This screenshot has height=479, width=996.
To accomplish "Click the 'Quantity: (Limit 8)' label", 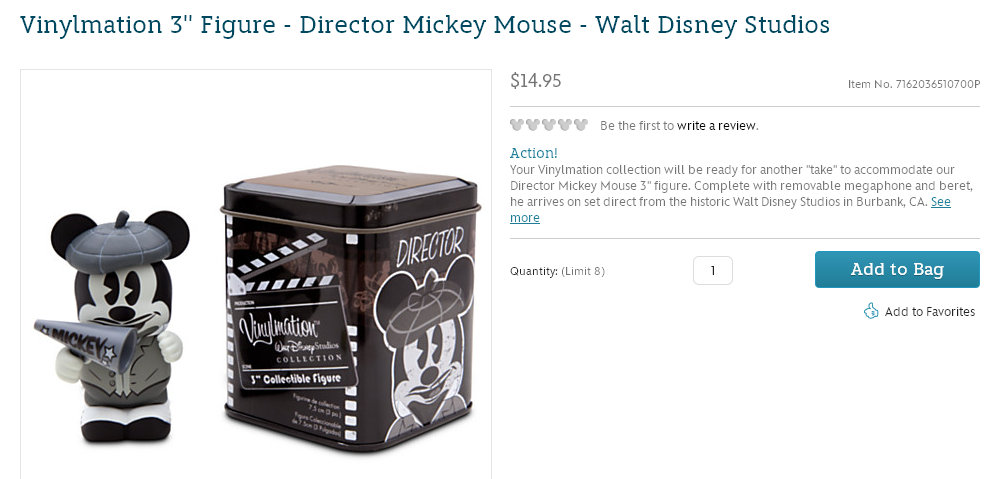I will pos(557,271).
